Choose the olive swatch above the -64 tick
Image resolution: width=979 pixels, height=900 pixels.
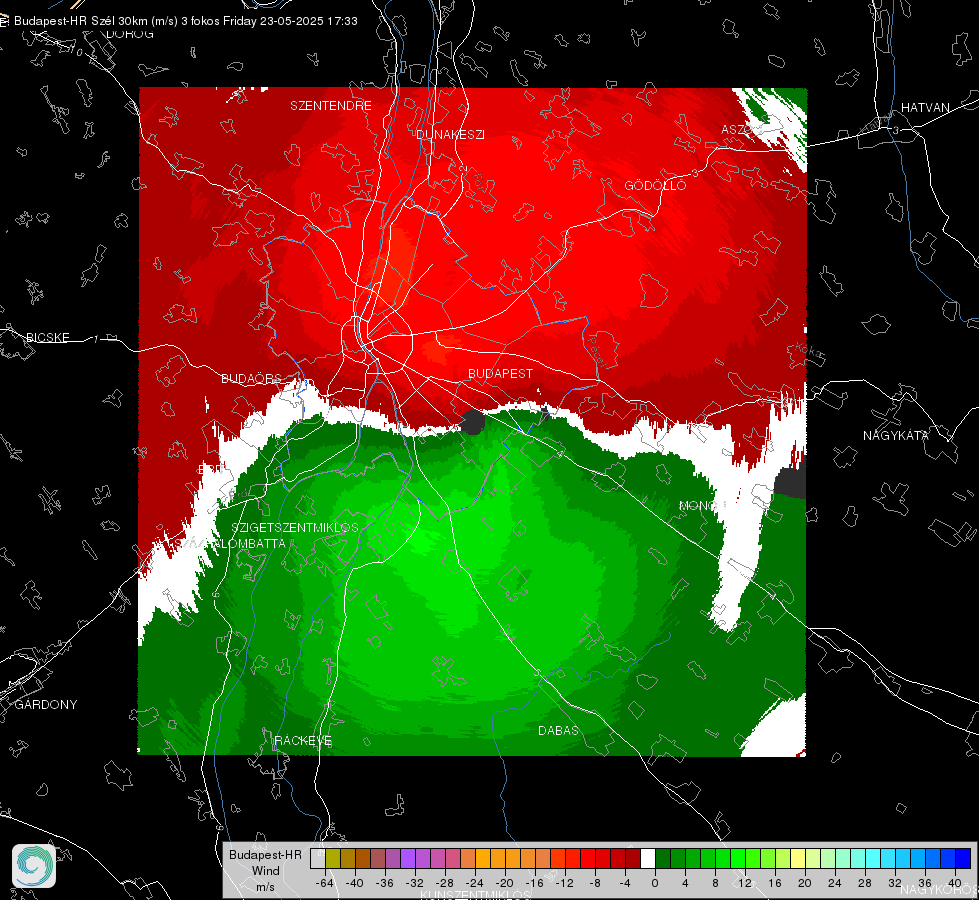click(x=332, y=859)
